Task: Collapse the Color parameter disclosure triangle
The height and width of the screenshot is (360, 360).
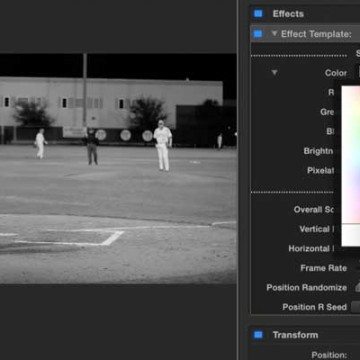Action: coord(274,72)
